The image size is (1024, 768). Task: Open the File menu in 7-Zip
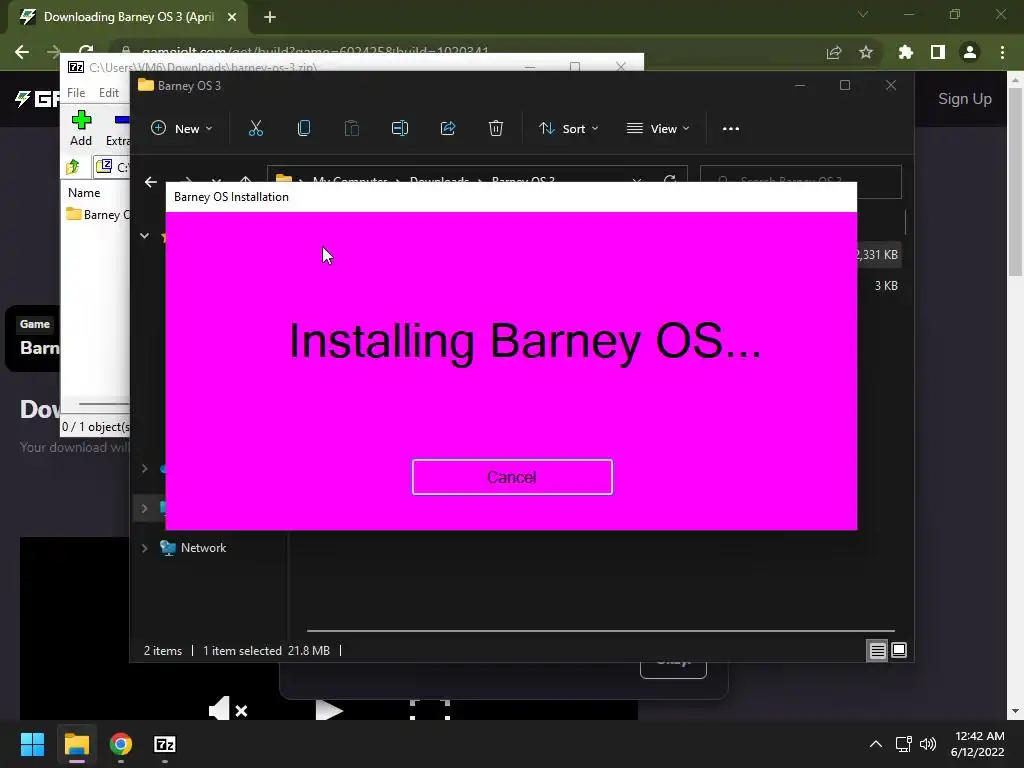point(76,93)
